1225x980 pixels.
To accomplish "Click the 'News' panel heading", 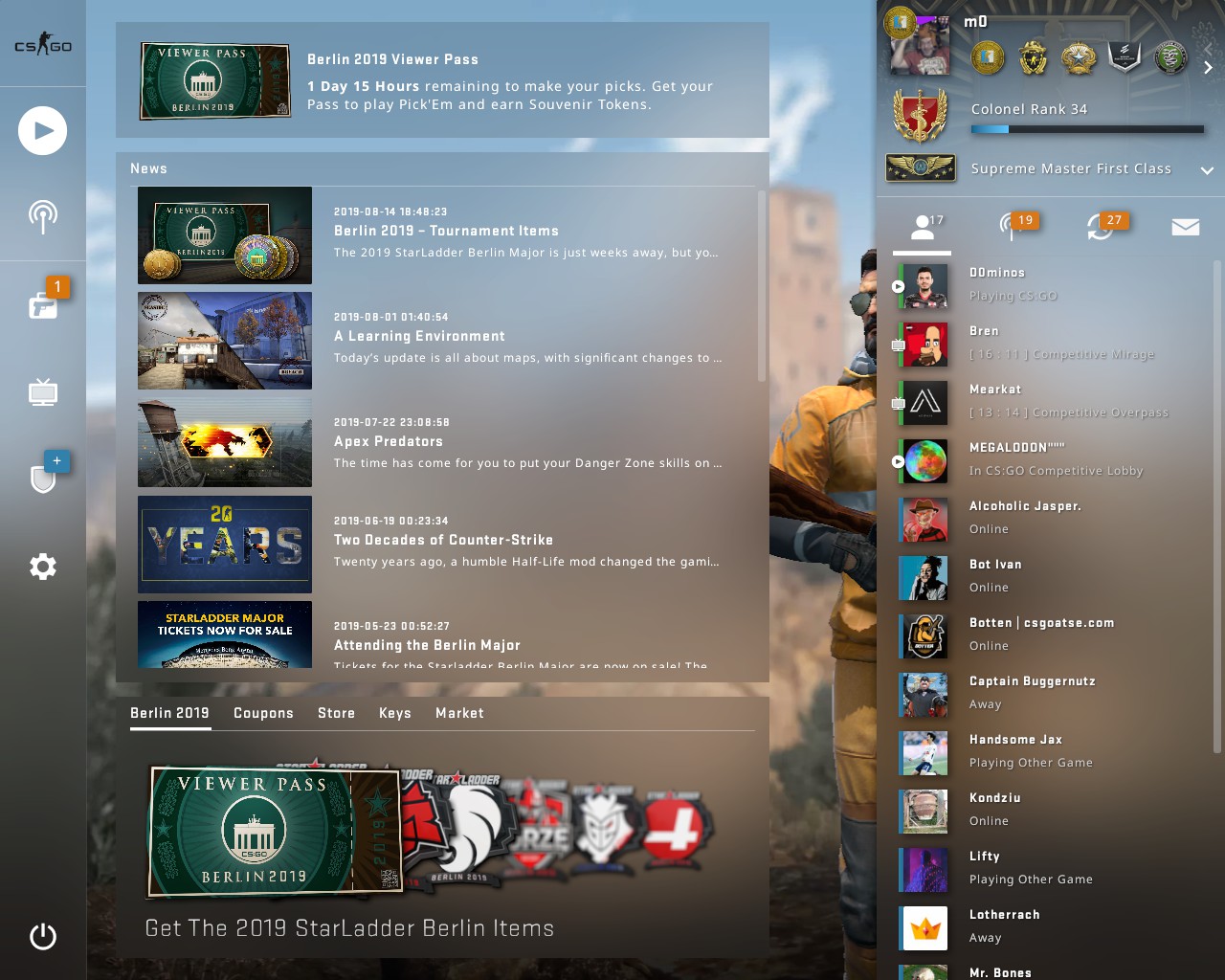I will click(x=148, y=168).
